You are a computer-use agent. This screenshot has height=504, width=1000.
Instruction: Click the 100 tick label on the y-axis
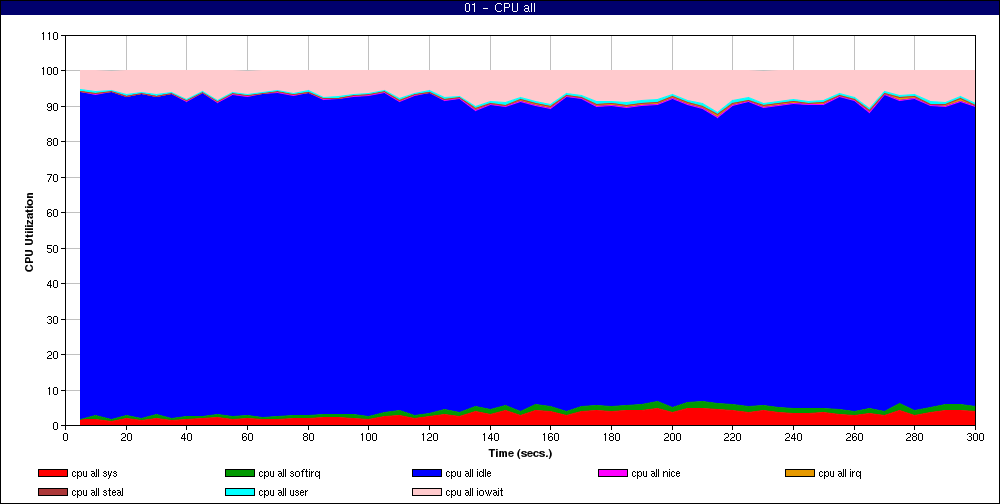click(49, 71)
